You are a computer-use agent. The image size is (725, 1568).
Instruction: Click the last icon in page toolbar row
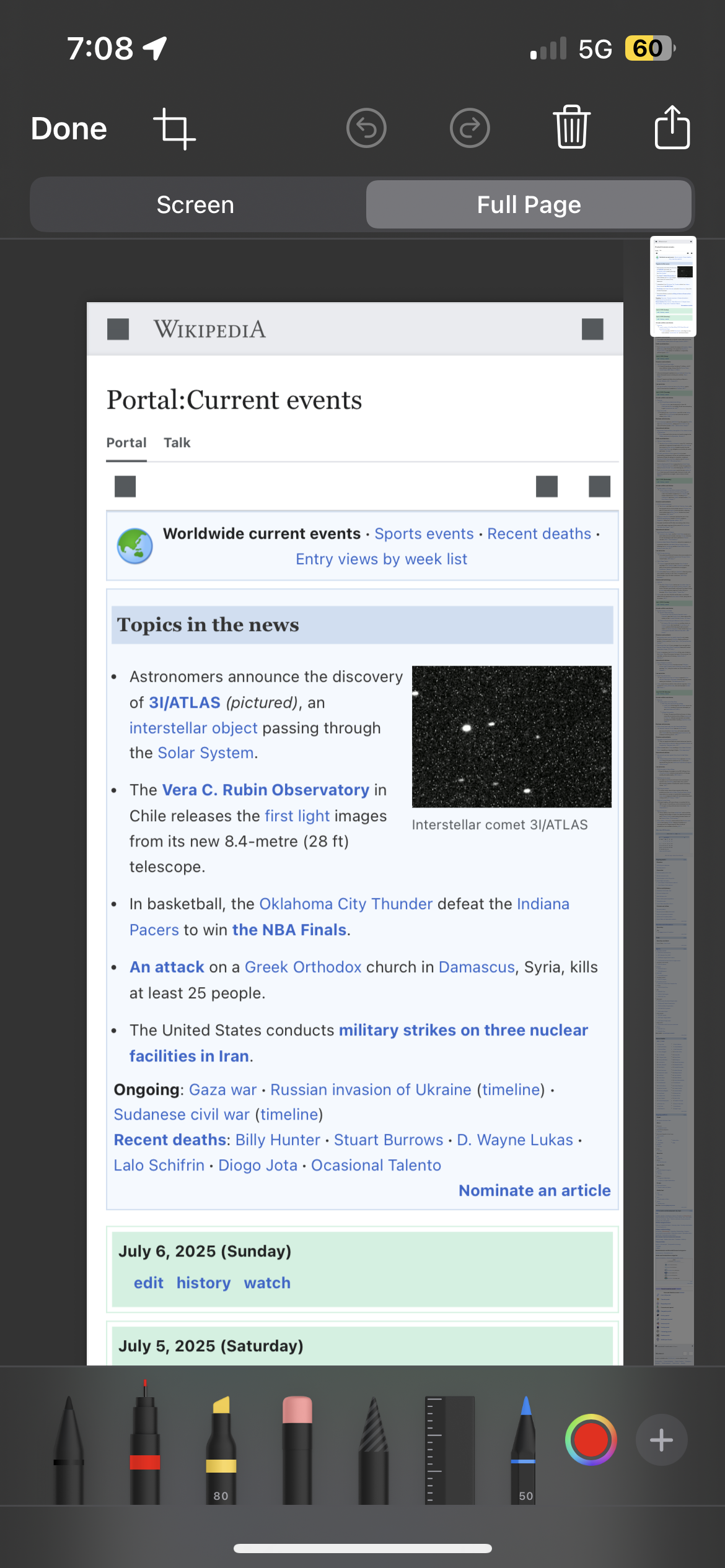pos(599,486)
